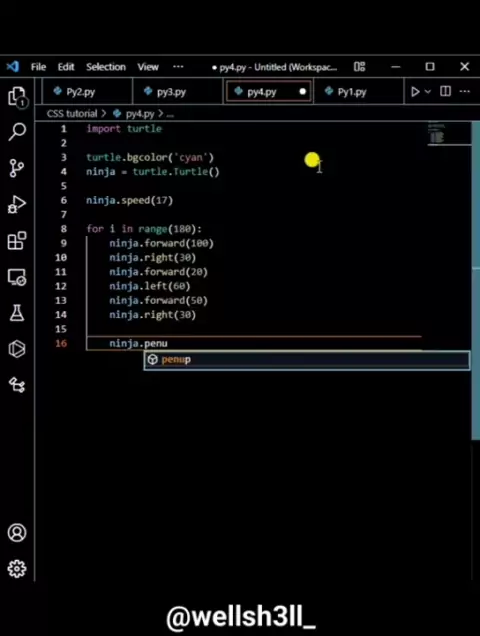The height and width of the screenshot is (636, 480).
Task: Open the editor More Actions ellipsis
Action: (x=465, y=91)
